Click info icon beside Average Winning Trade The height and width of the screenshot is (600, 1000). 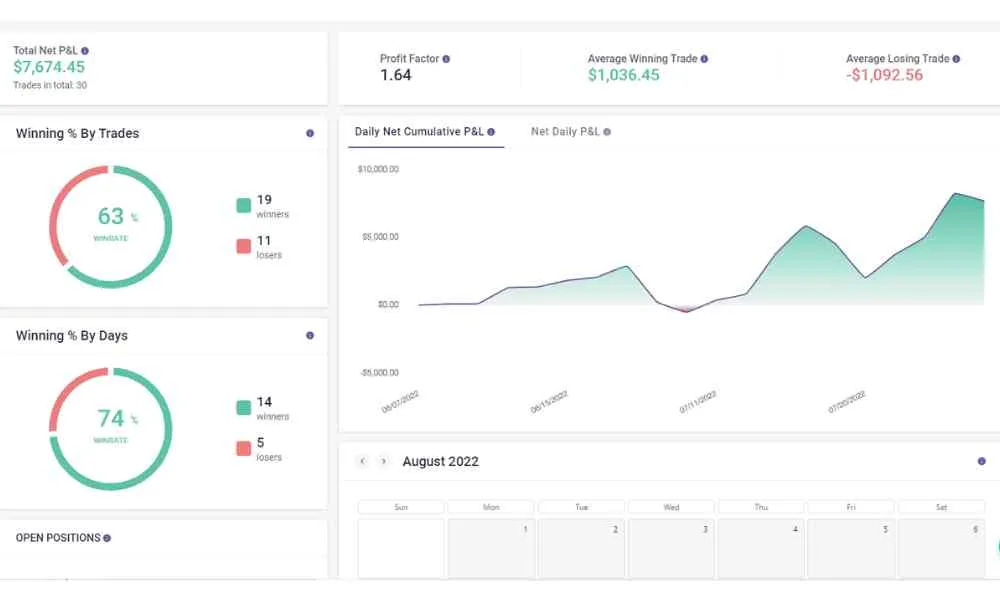[x=704, y=59]
